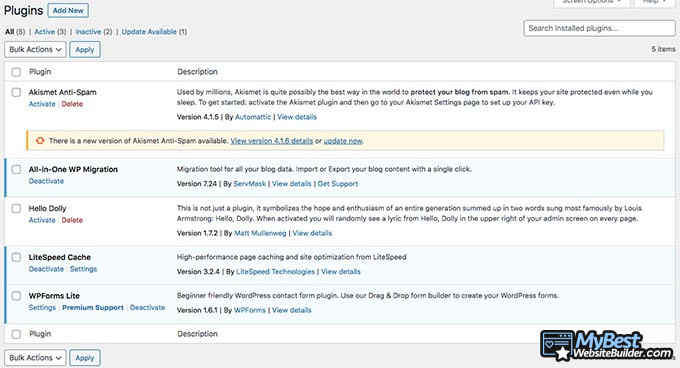
Task: Deactivate the LiteSpeed Cache plugin
Action: tap(46, 269)
